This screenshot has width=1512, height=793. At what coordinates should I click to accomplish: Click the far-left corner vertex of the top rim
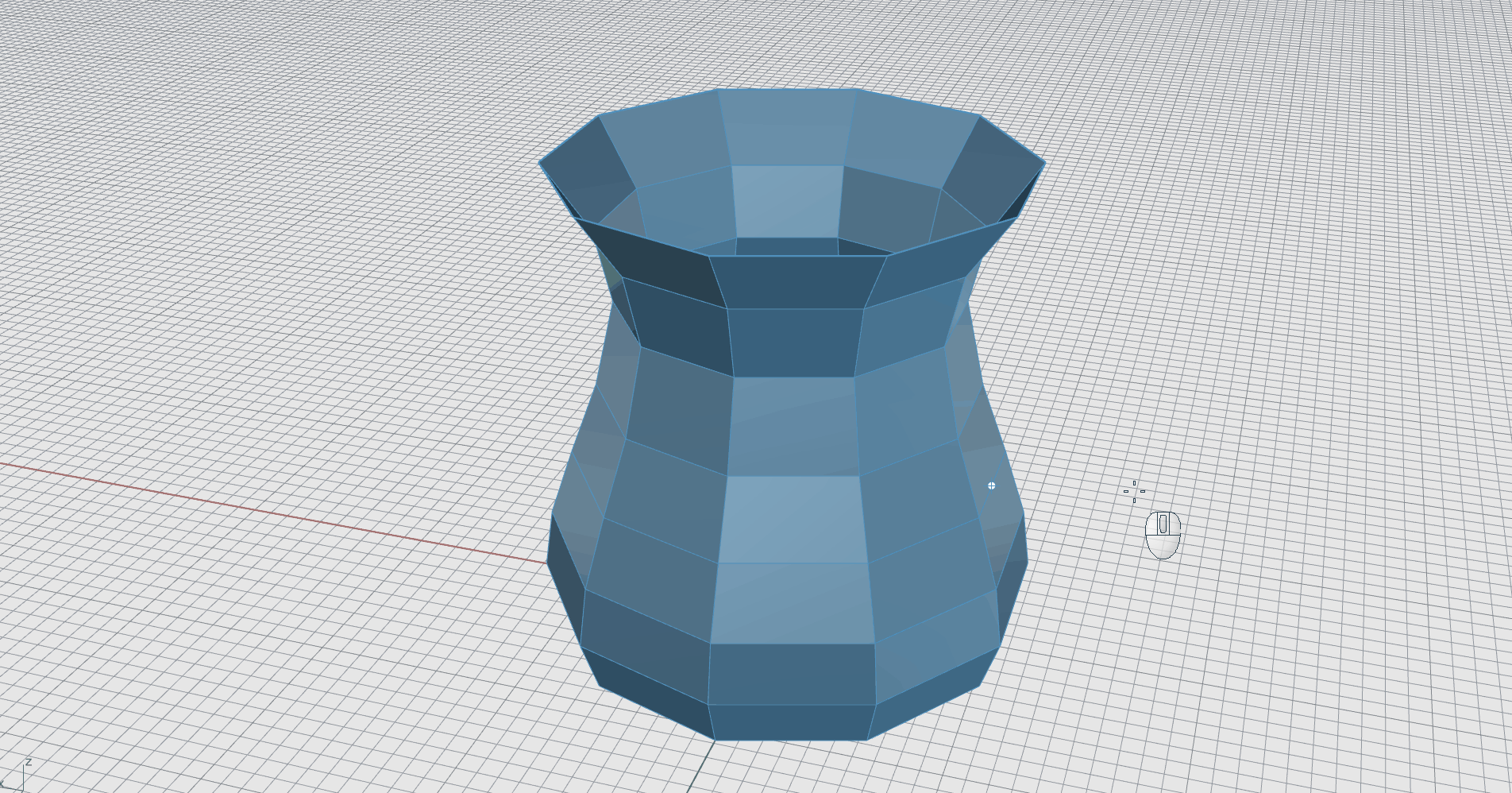(x=540, y=164)
